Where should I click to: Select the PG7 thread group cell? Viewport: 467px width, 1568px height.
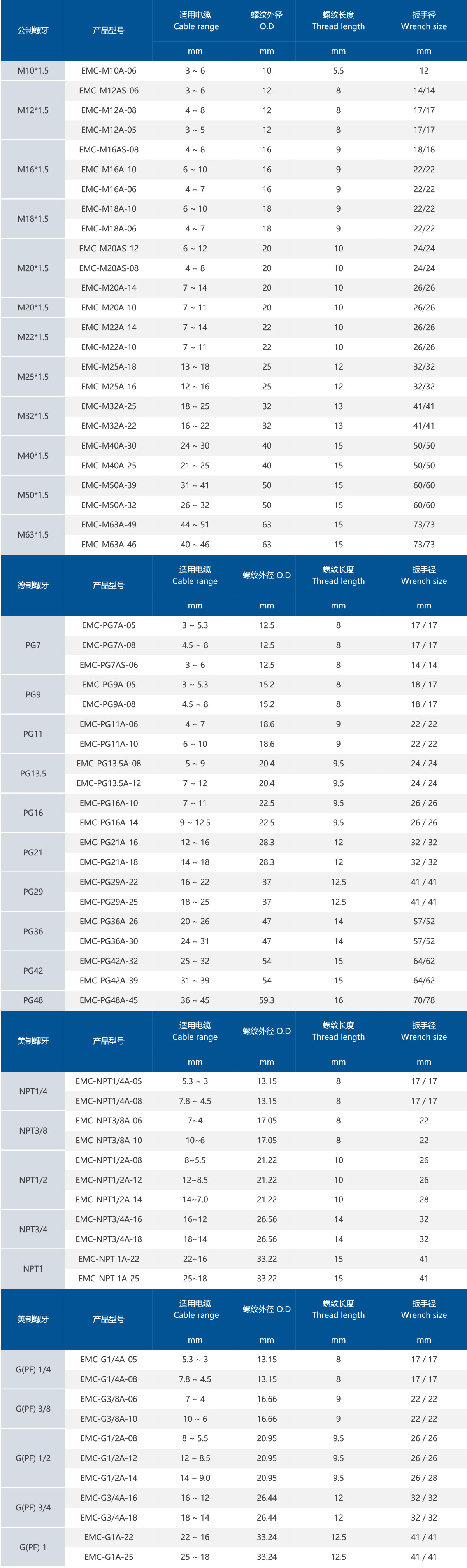click(33, 645)
